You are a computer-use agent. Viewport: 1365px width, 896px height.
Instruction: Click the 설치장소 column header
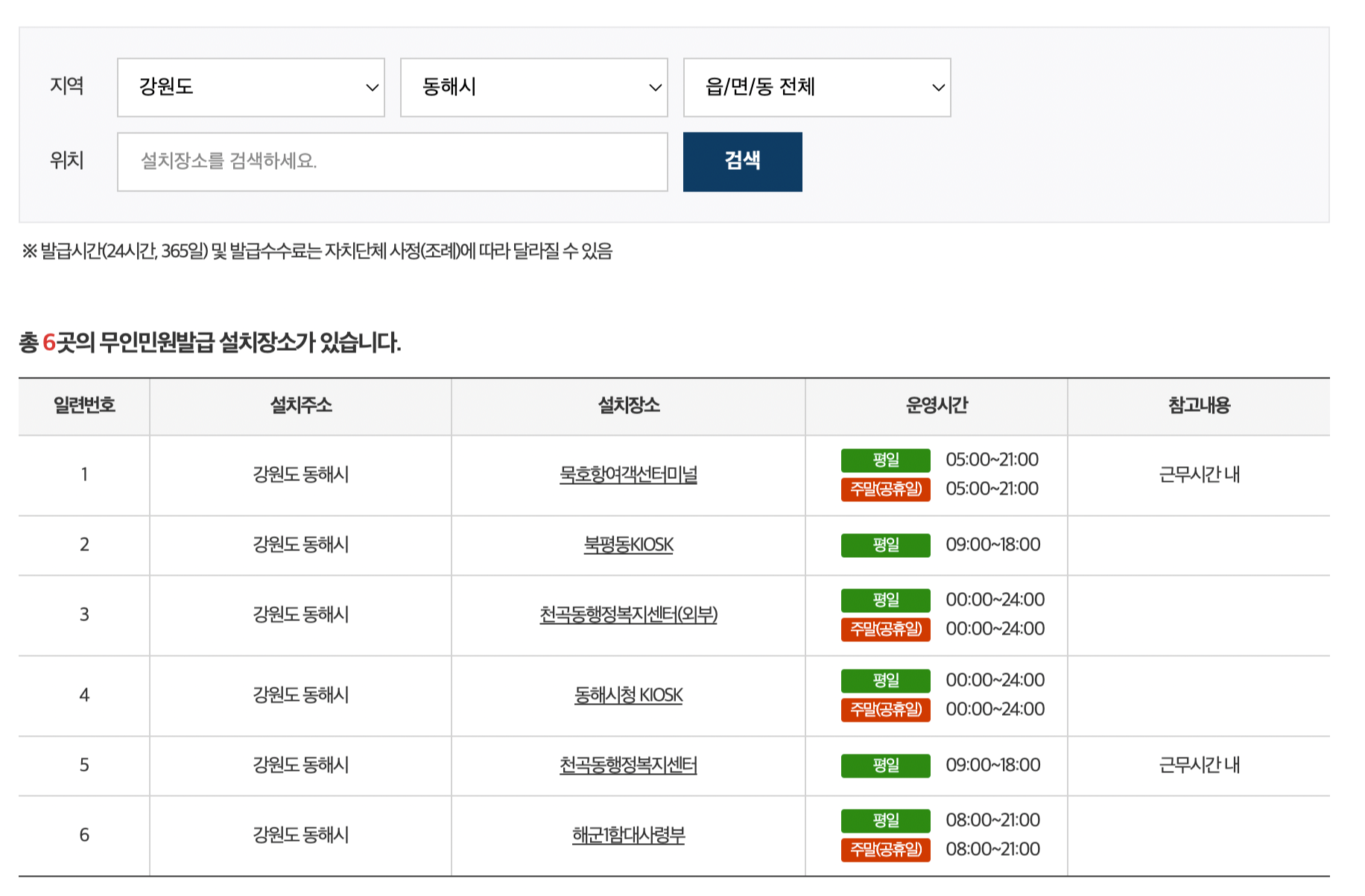pyautogui.click(x=627, y=406)
